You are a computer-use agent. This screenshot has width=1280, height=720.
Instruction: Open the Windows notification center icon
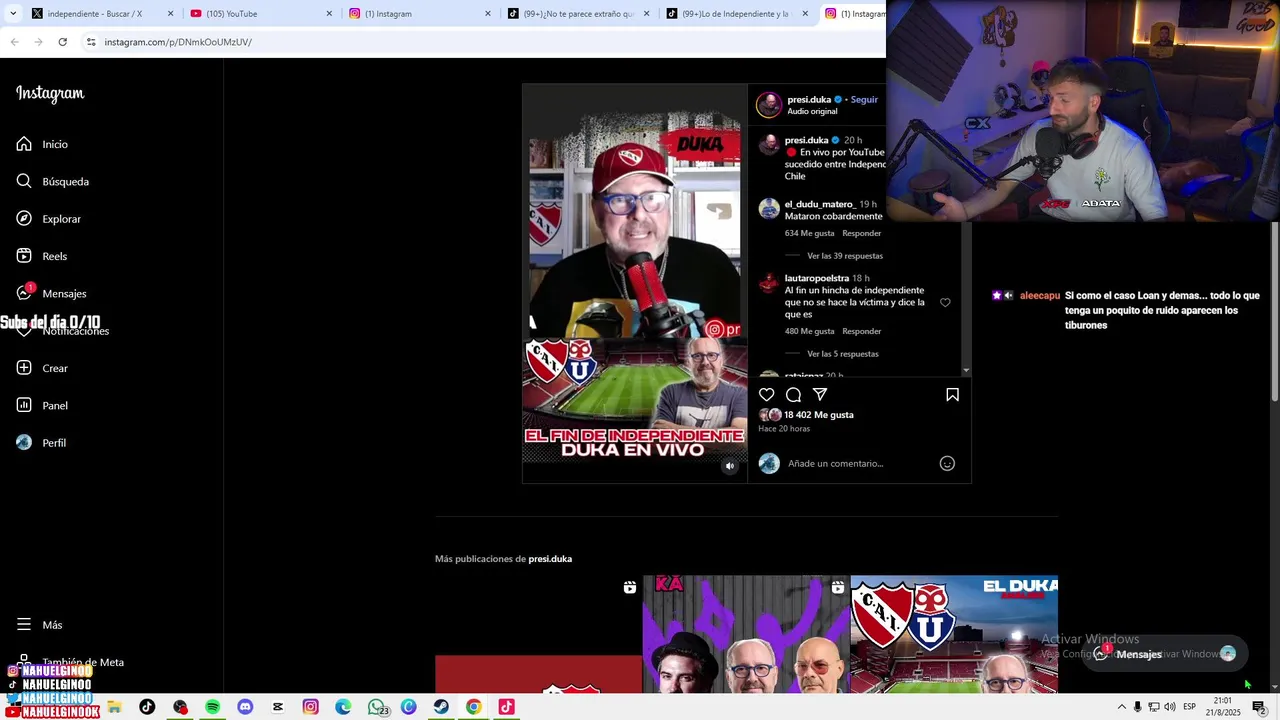(x=1259, y=707)
